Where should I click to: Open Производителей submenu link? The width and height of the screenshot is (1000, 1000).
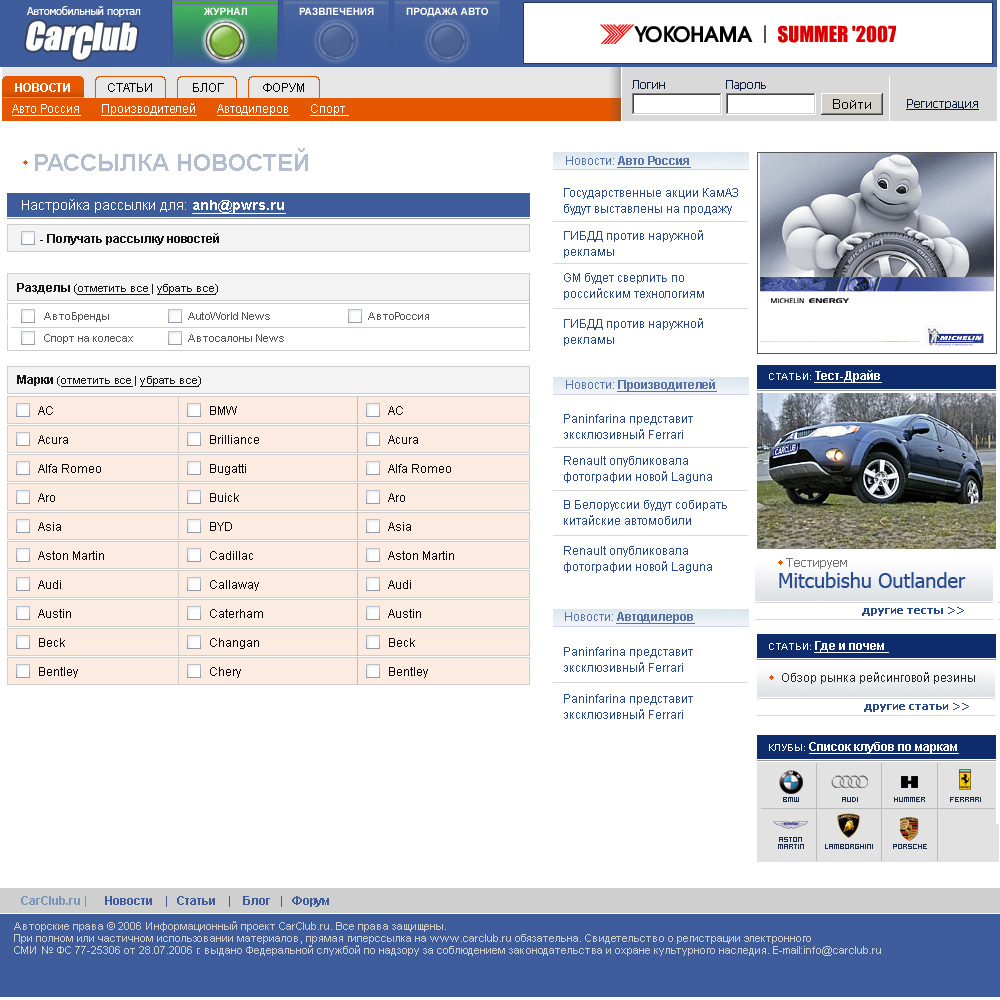[149, 109]
